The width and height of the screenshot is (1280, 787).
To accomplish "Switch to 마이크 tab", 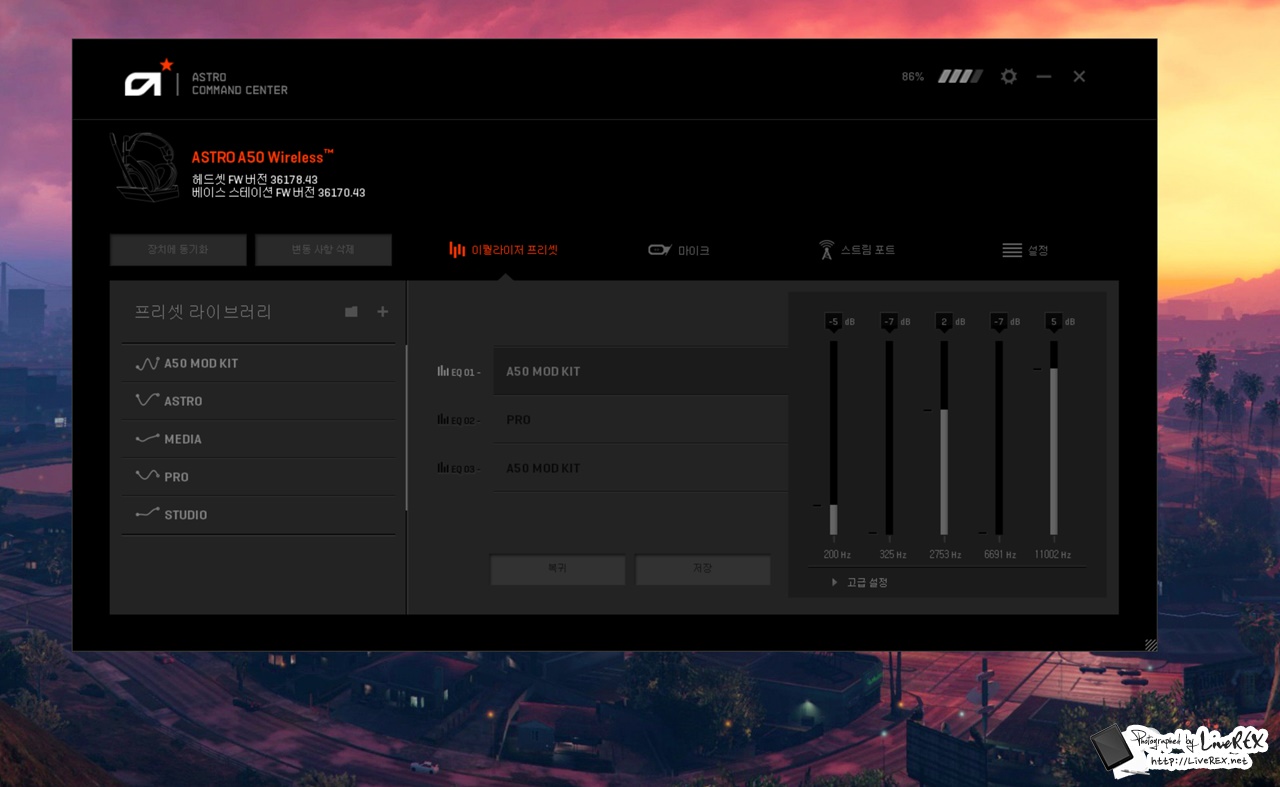I will 679,250.
